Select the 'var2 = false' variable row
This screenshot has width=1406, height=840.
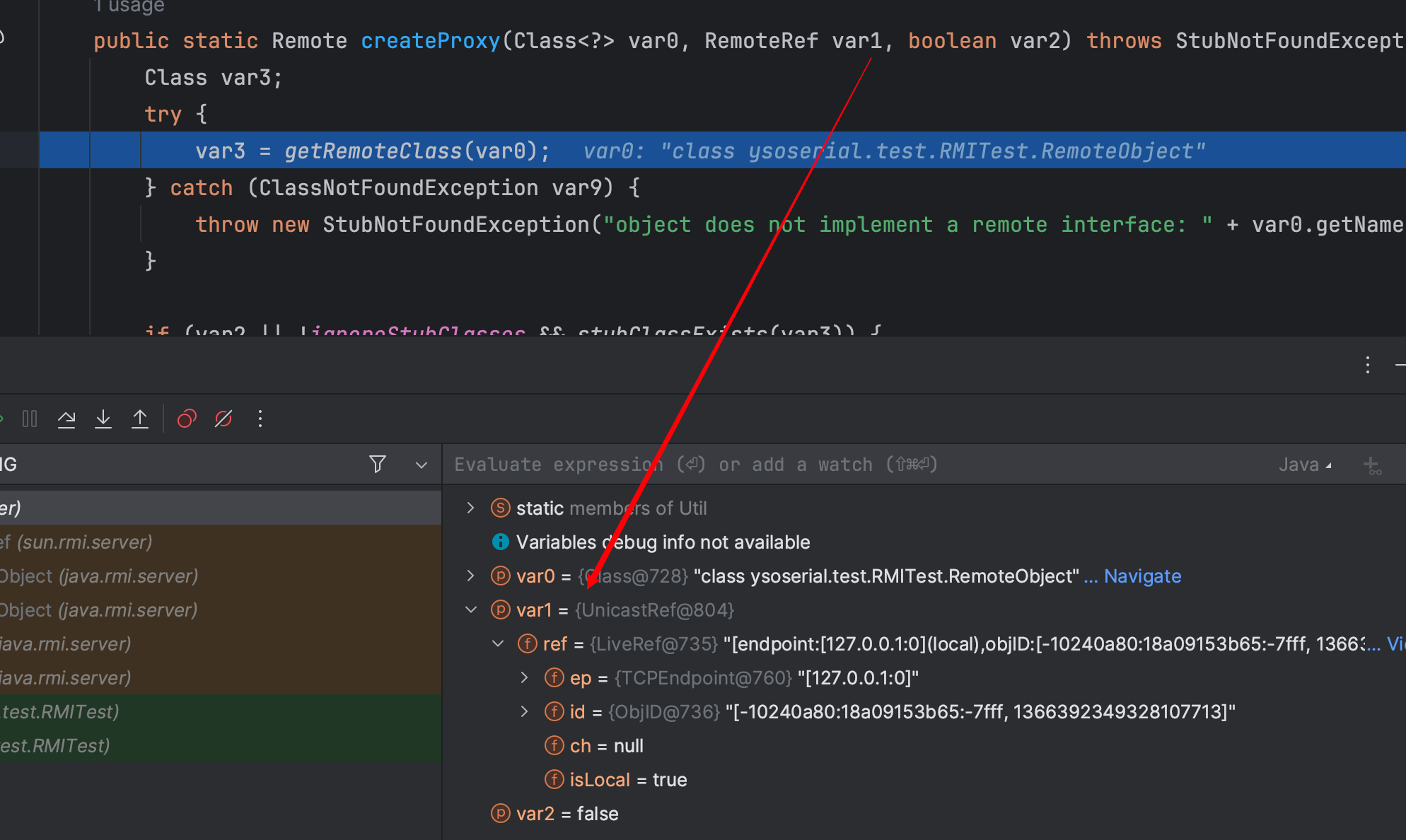coord(924,813)
